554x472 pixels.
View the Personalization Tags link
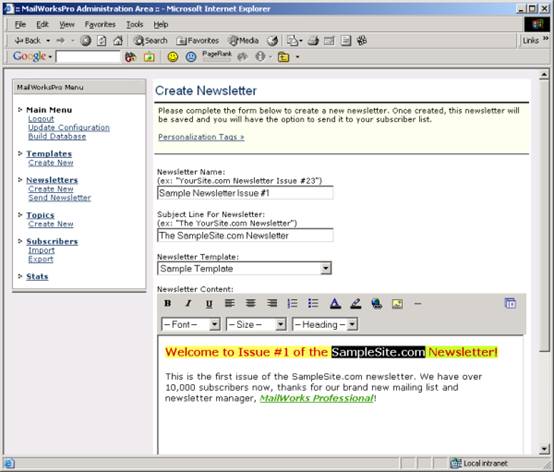pyautogui.click(x=201, y=137)
